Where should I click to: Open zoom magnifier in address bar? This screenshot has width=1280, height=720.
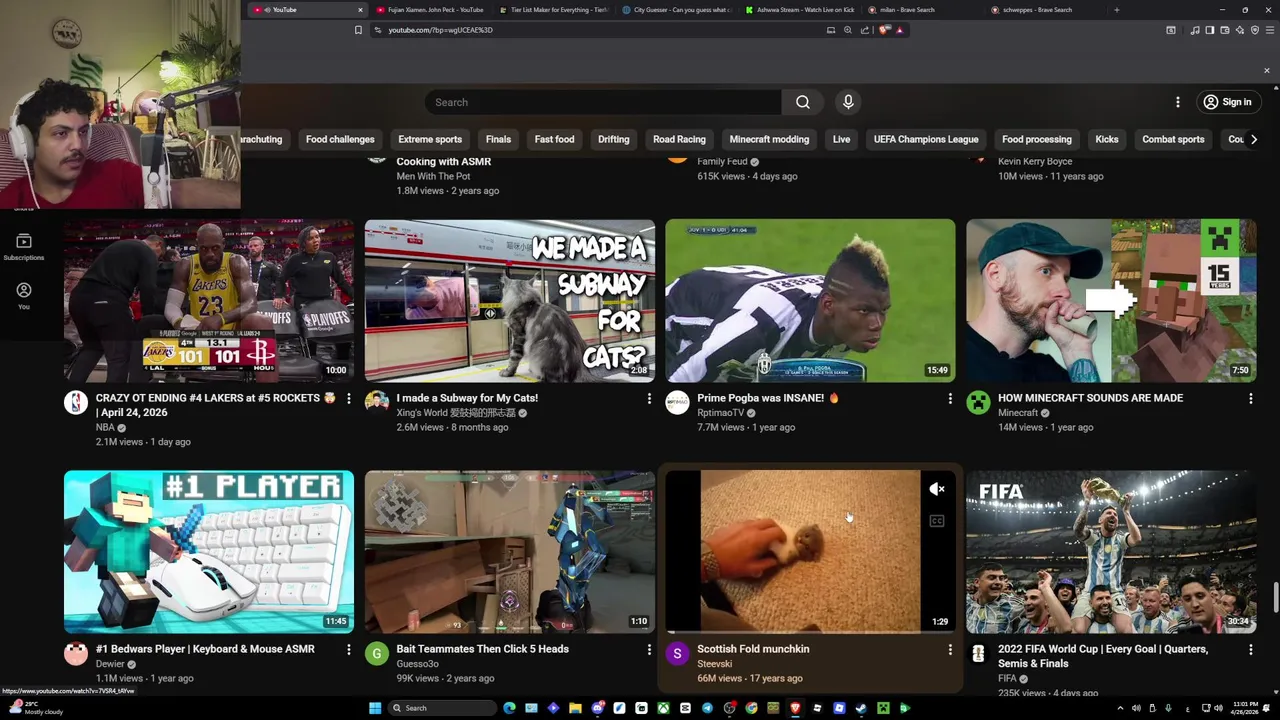coord(848,30)
